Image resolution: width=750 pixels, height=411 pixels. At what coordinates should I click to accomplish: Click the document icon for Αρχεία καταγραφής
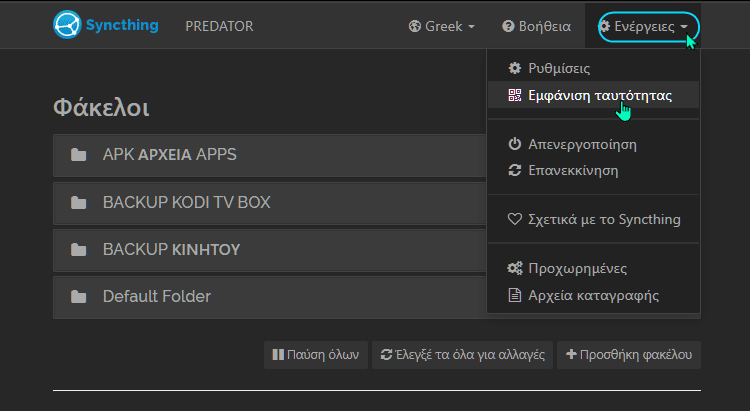click(x=515, y=295)
